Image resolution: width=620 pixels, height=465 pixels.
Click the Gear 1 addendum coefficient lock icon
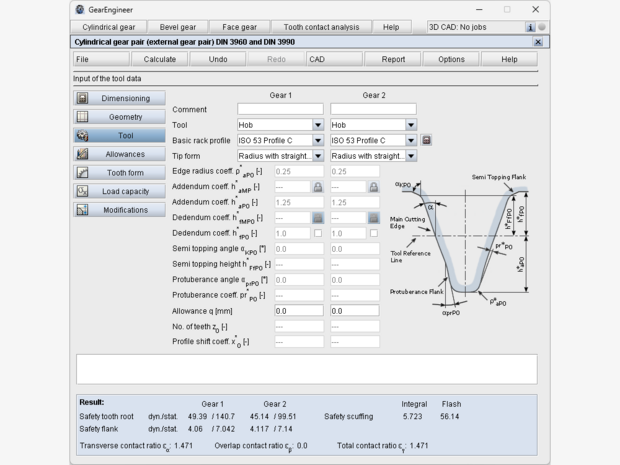318,187
